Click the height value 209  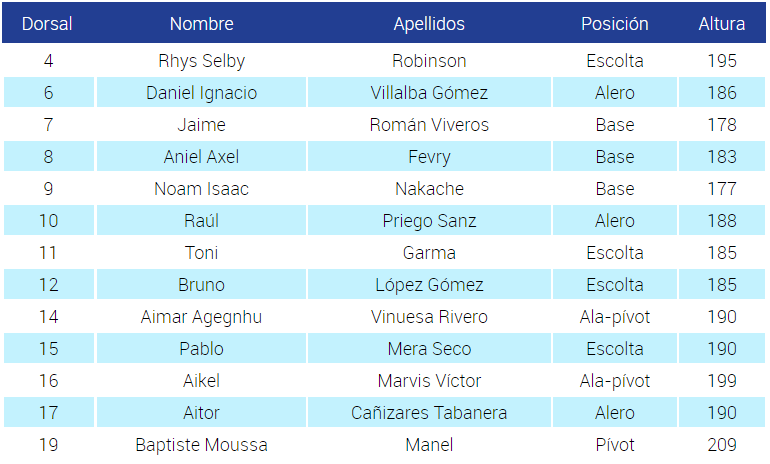722,444
